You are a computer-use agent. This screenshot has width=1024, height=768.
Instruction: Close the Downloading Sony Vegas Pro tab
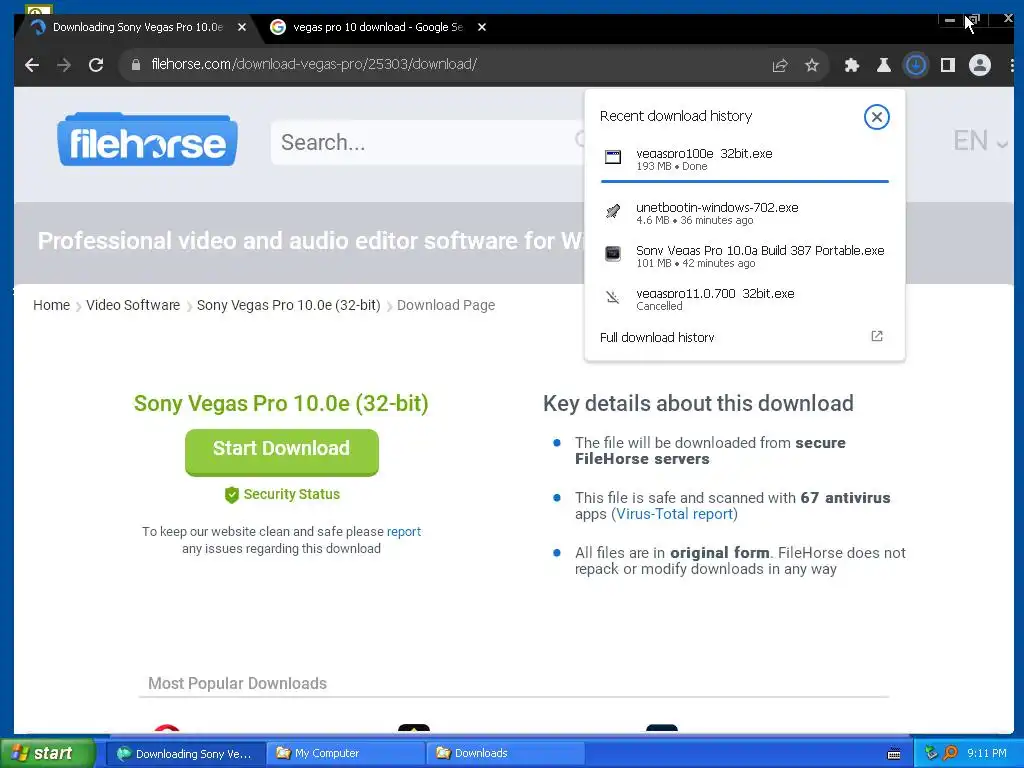(x=242, y=27)
